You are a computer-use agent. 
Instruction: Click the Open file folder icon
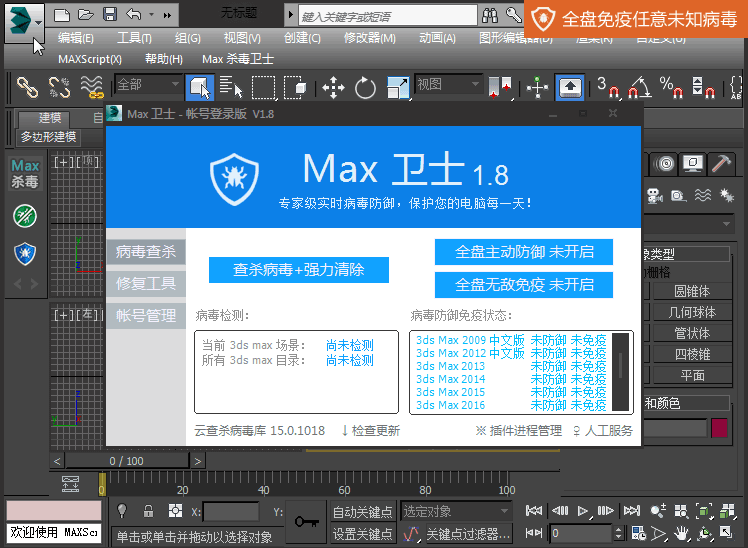[x=86, y=15]
